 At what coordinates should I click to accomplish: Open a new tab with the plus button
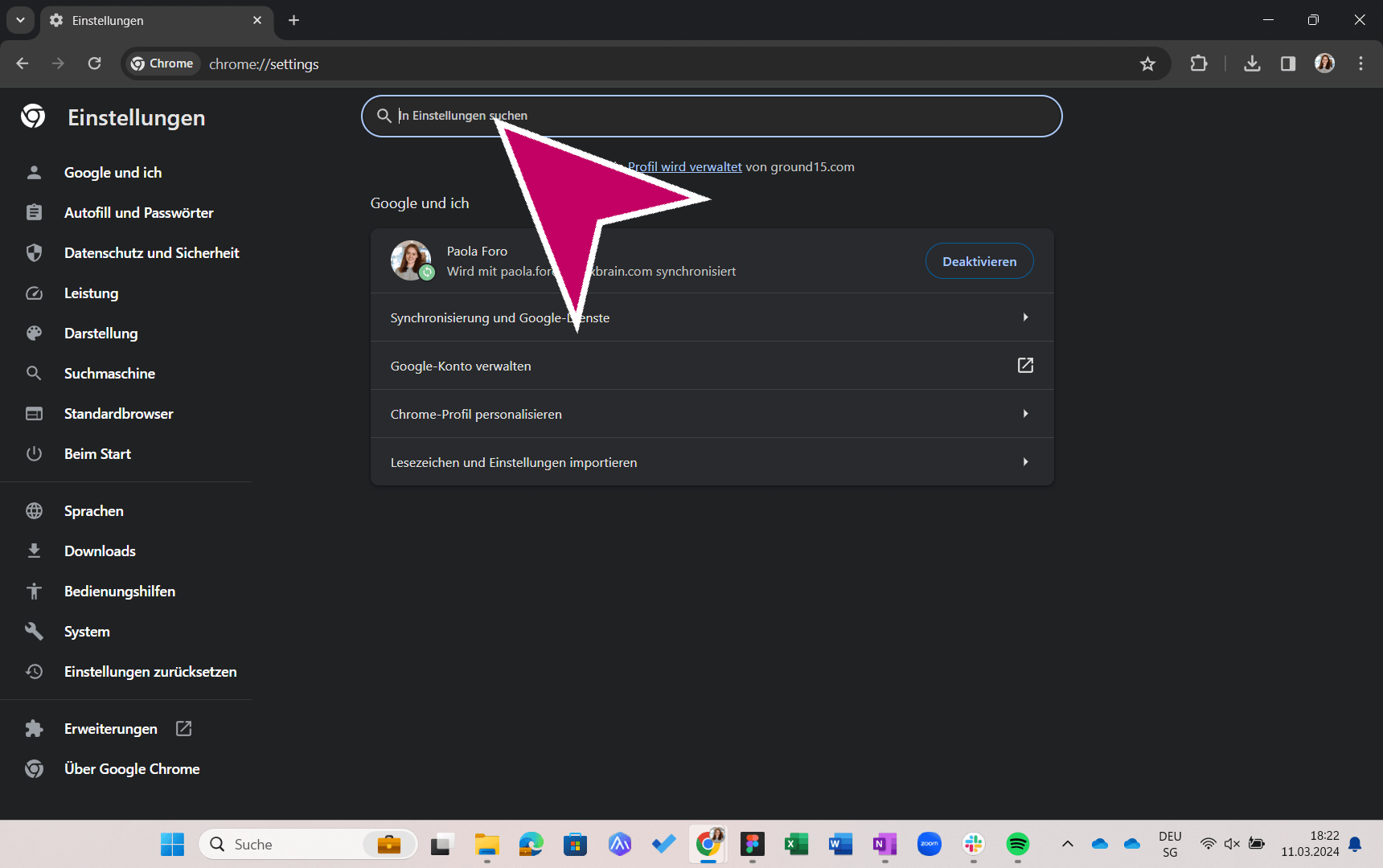coord(293,20)
